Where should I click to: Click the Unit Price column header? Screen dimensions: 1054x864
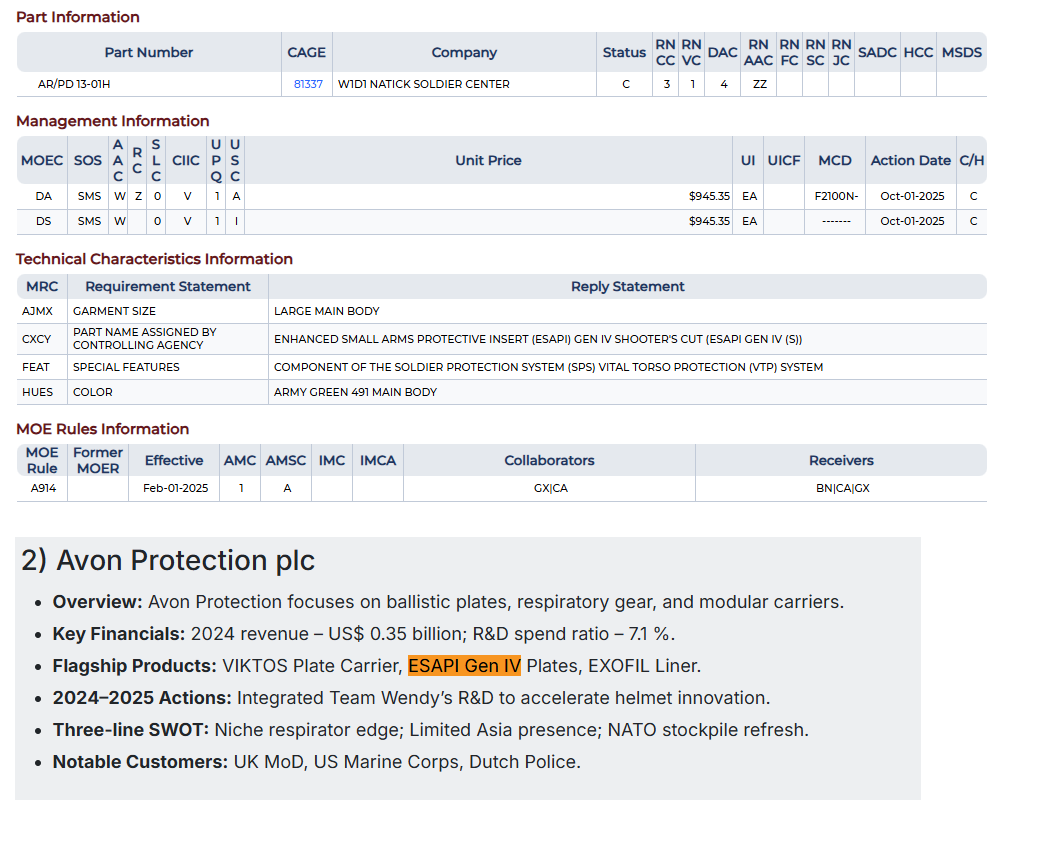[x=488, y=161]
